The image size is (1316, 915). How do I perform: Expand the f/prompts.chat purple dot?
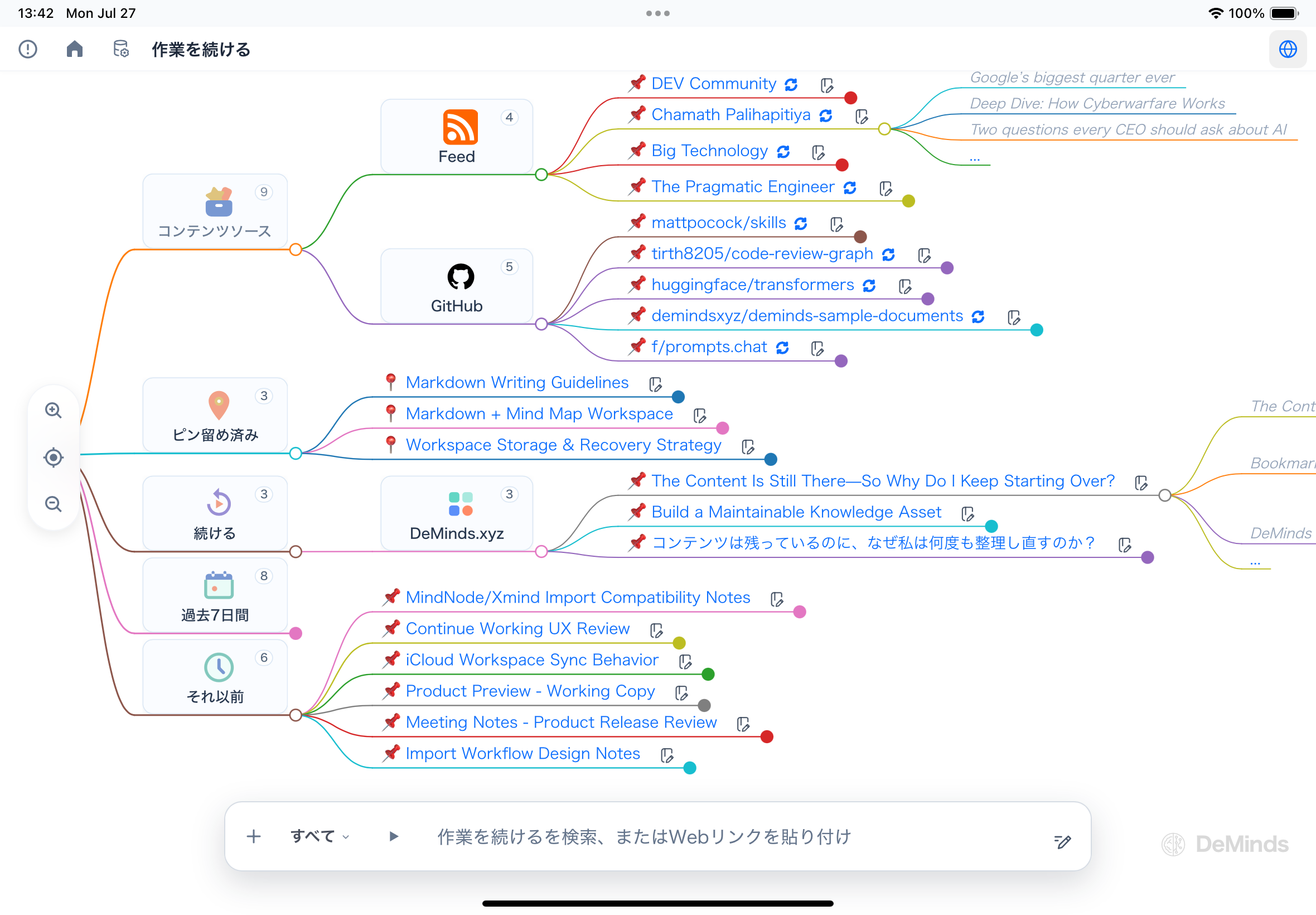841,361
